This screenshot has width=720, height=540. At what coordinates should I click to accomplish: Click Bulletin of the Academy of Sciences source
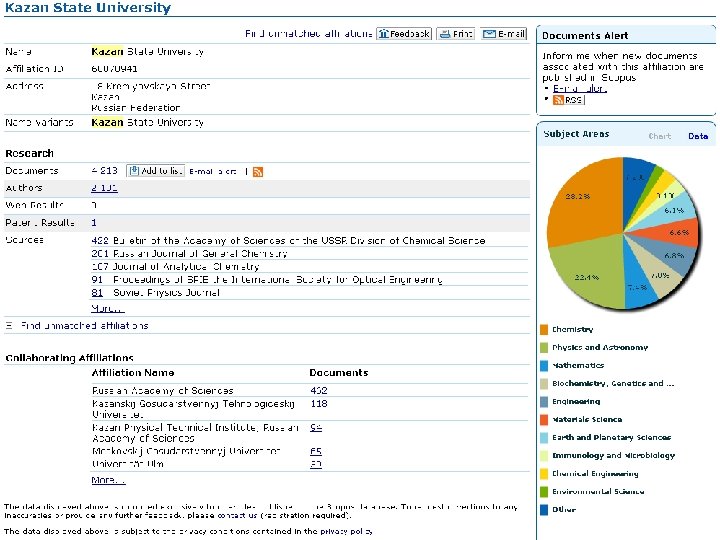(x=299, y=241)
